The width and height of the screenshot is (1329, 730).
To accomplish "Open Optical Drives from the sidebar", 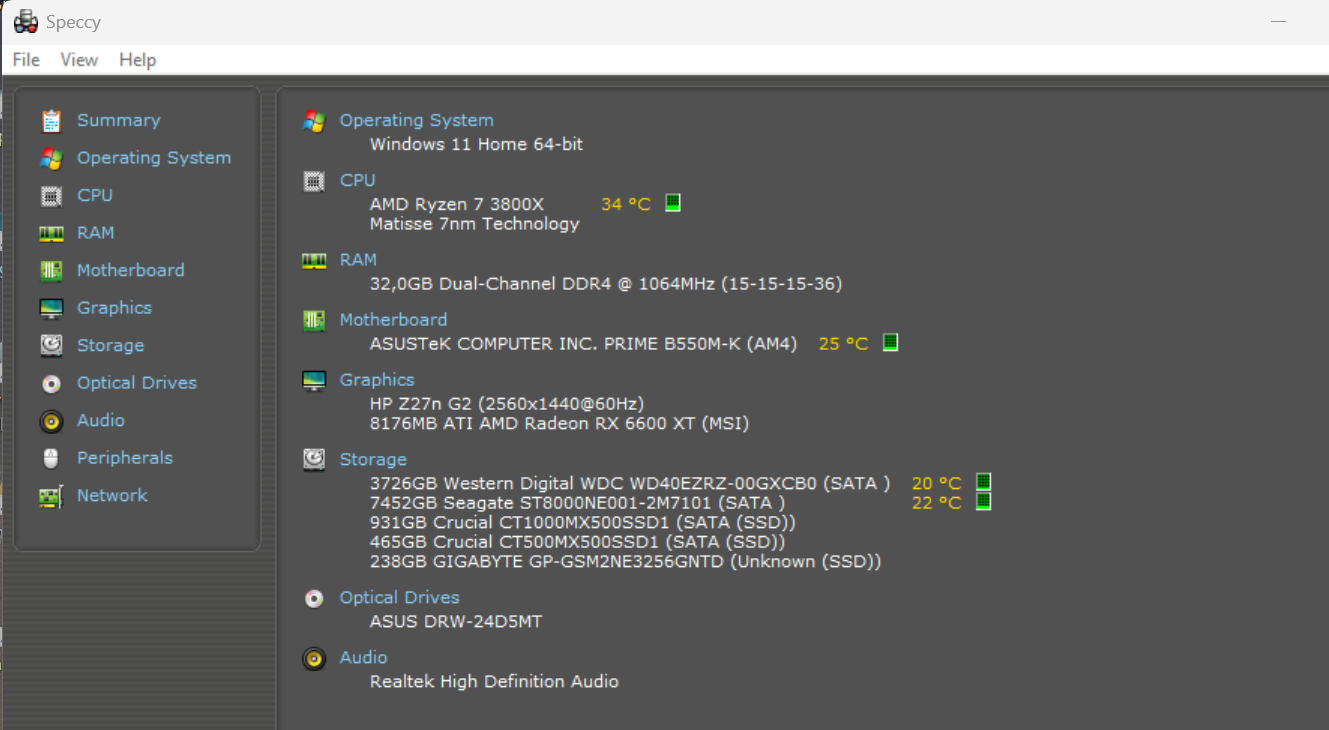I will click(137, 383).
